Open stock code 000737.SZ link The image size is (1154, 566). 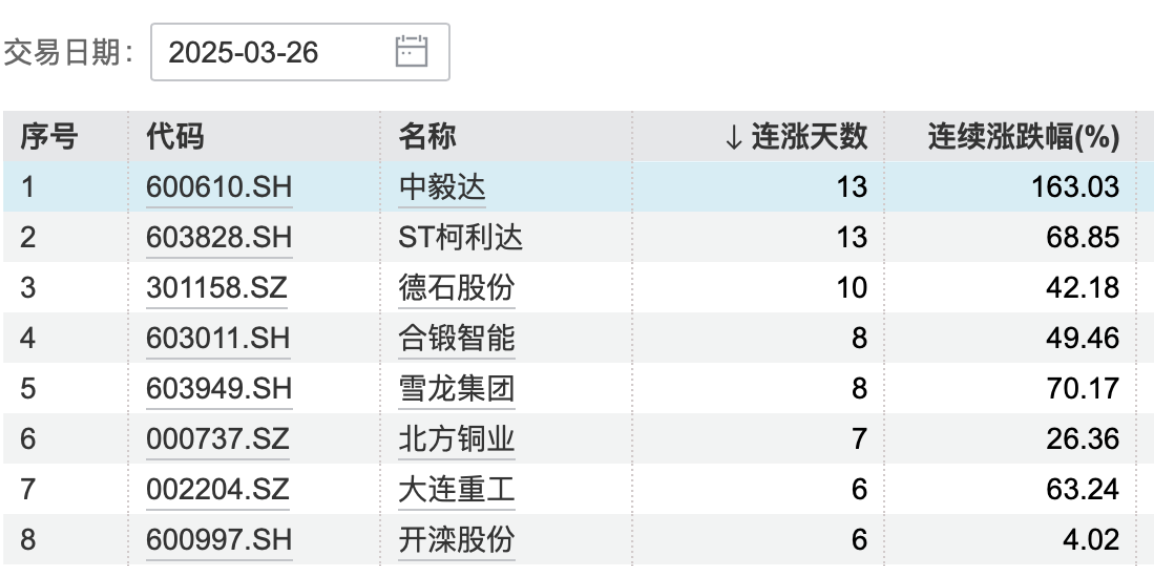[218, 439]
